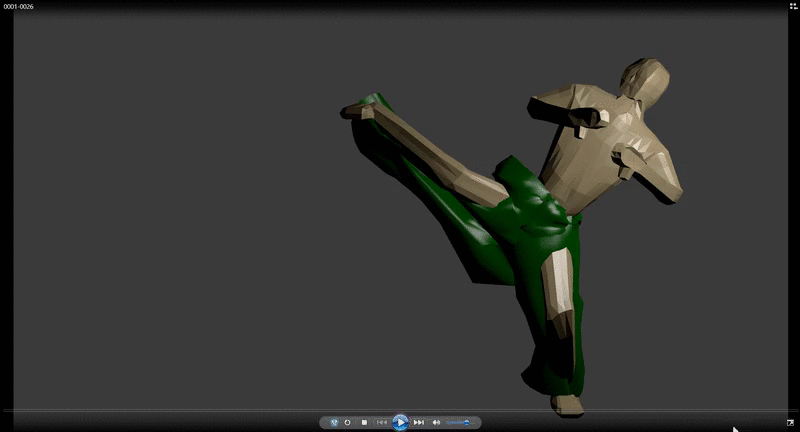Click the far left end of the seek bar
Image resolution: width=800 pixels, height=432 pixels.
pyautogui.click(x=5, y=410)
